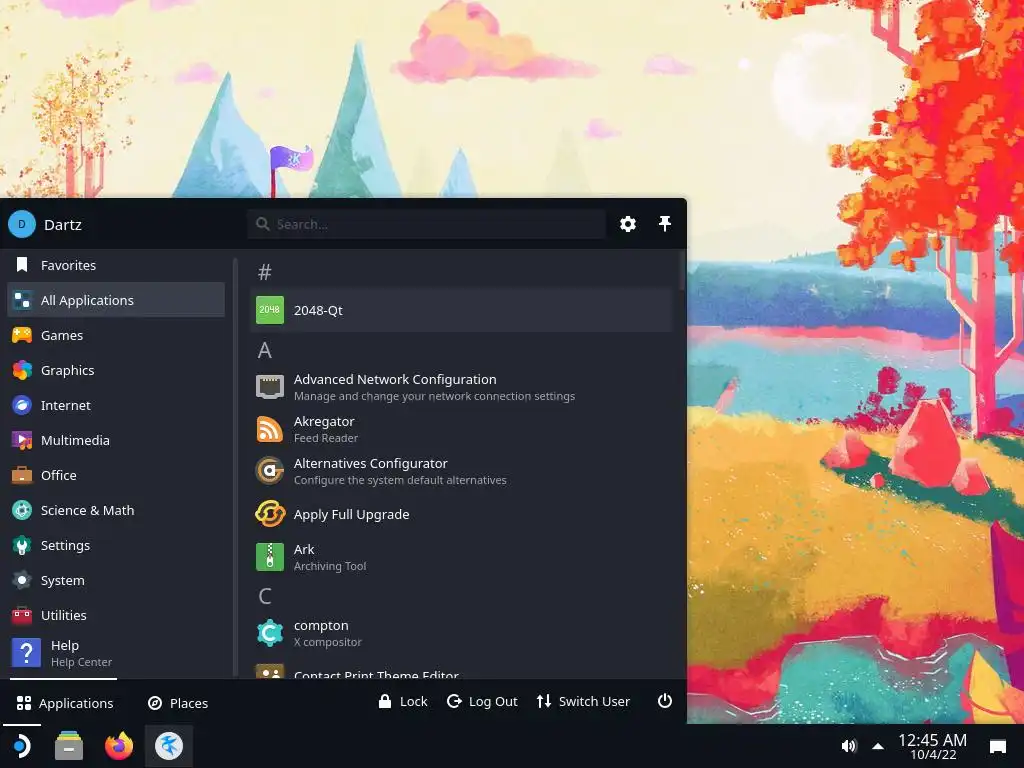This screenshot has height=768, width=1024.
Task: Pin the application launcher open
Action: coord(665,224)
